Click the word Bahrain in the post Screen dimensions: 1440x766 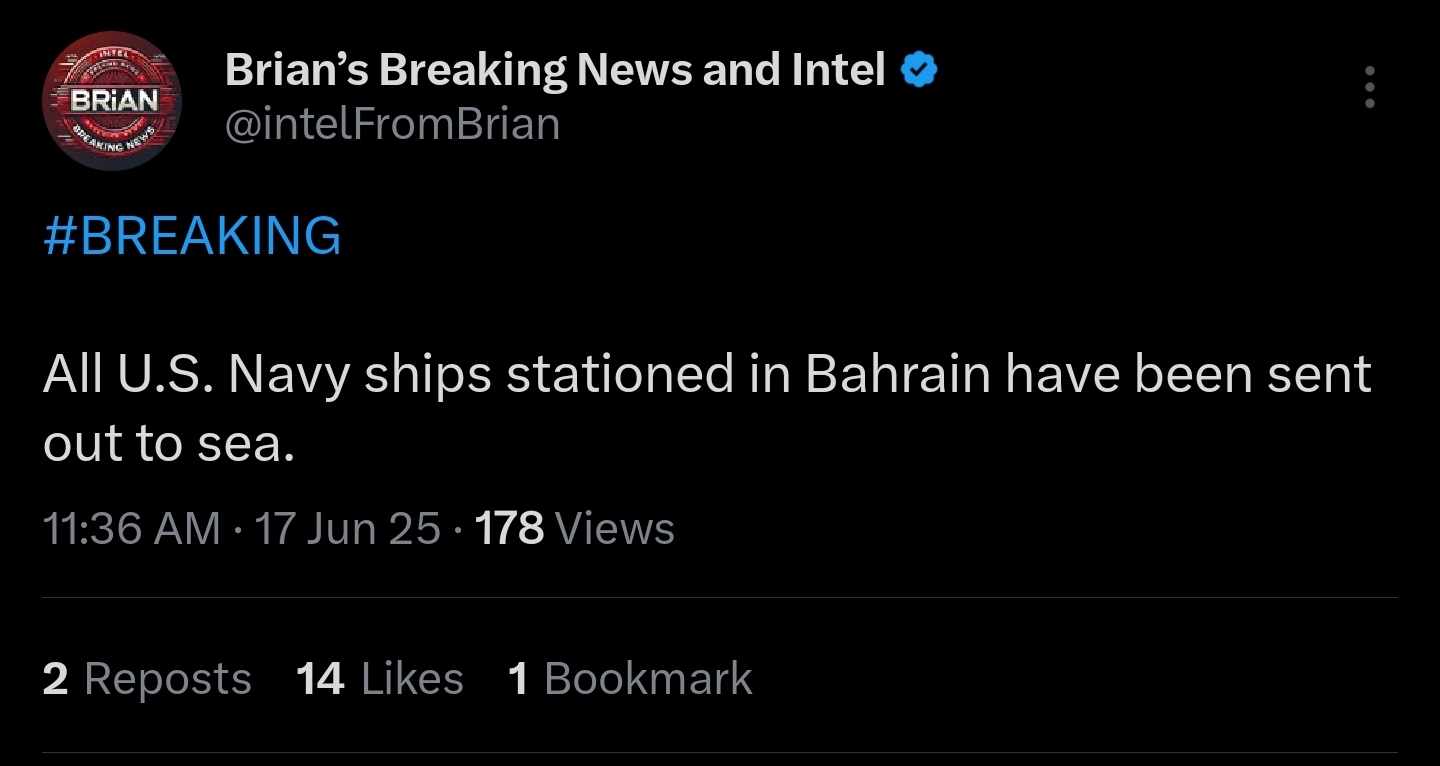click(898, 374)
